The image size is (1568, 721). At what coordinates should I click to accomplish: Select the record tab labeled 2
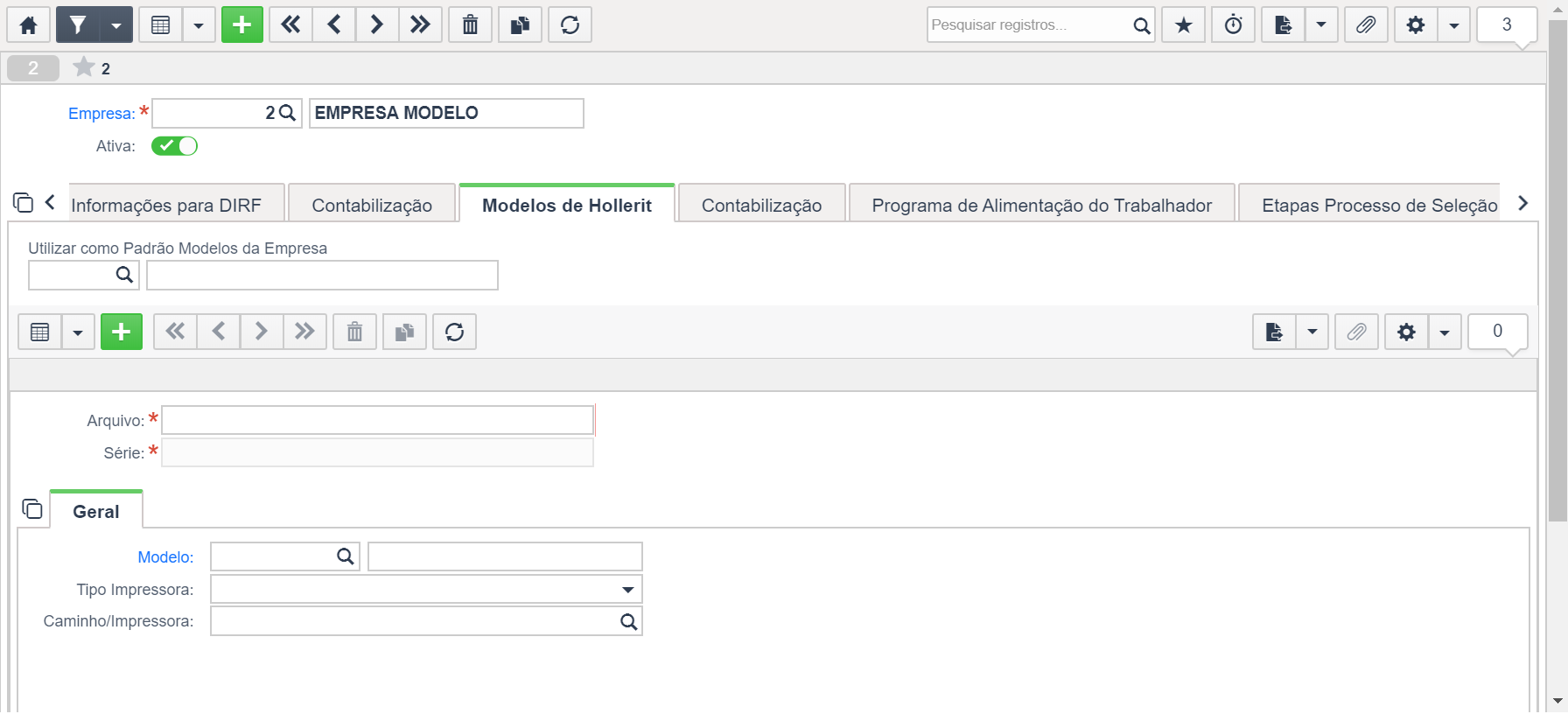tap(33, 67)
